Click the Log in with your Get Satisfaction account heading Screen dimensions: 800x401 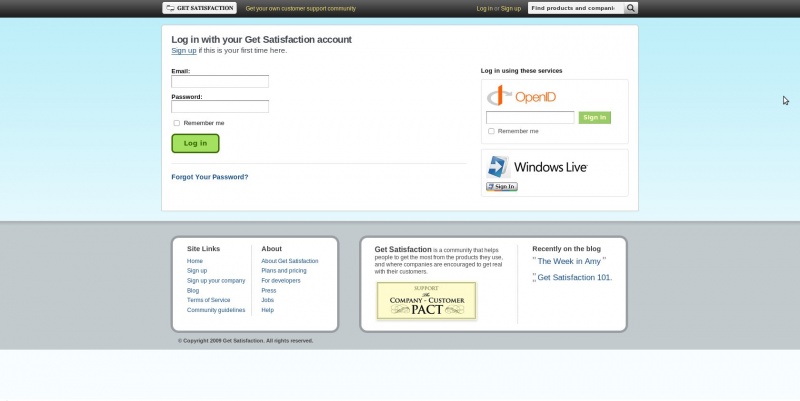click(x=261, y=39)
